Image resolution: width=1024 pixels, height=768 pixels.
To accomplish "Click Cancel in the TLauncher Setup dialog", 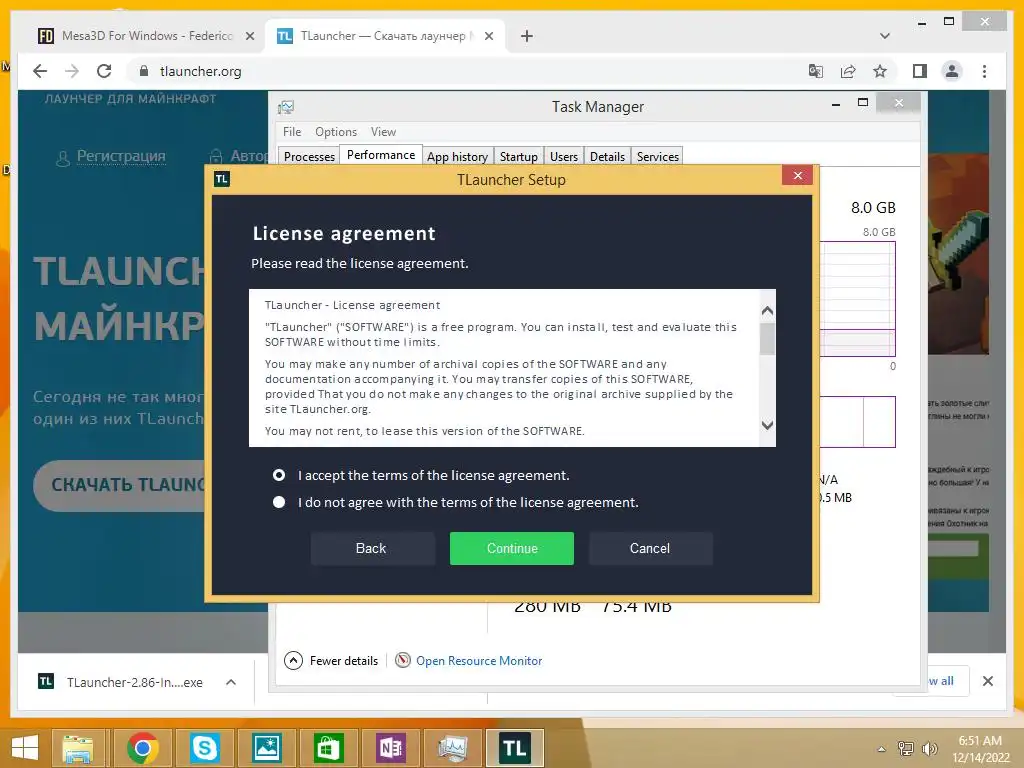I will pos(650,549).
